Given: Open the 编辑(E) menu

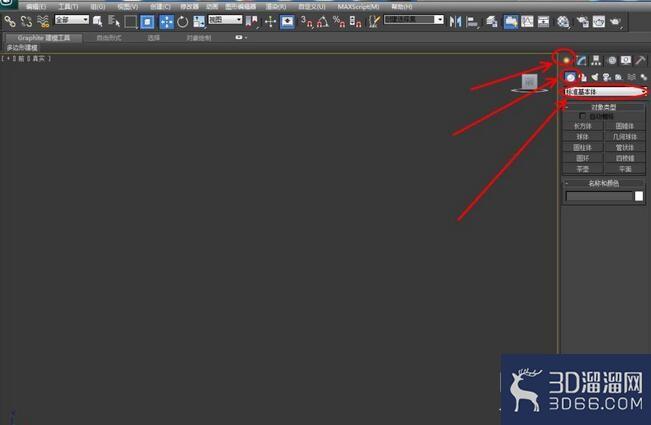Looking at the screenshot, I should pos(36,7).
